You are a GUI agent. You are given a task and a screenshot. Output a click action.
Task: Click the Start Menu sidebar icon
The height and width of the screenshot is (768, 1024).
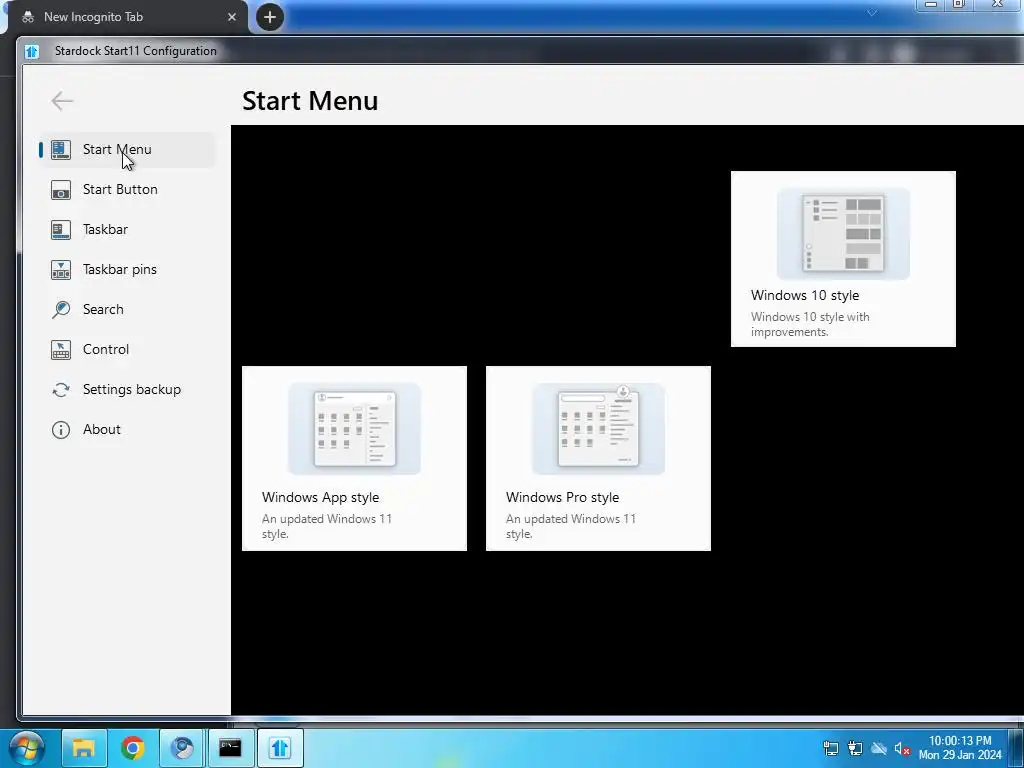pyautogui.click(x=61, y=150)
